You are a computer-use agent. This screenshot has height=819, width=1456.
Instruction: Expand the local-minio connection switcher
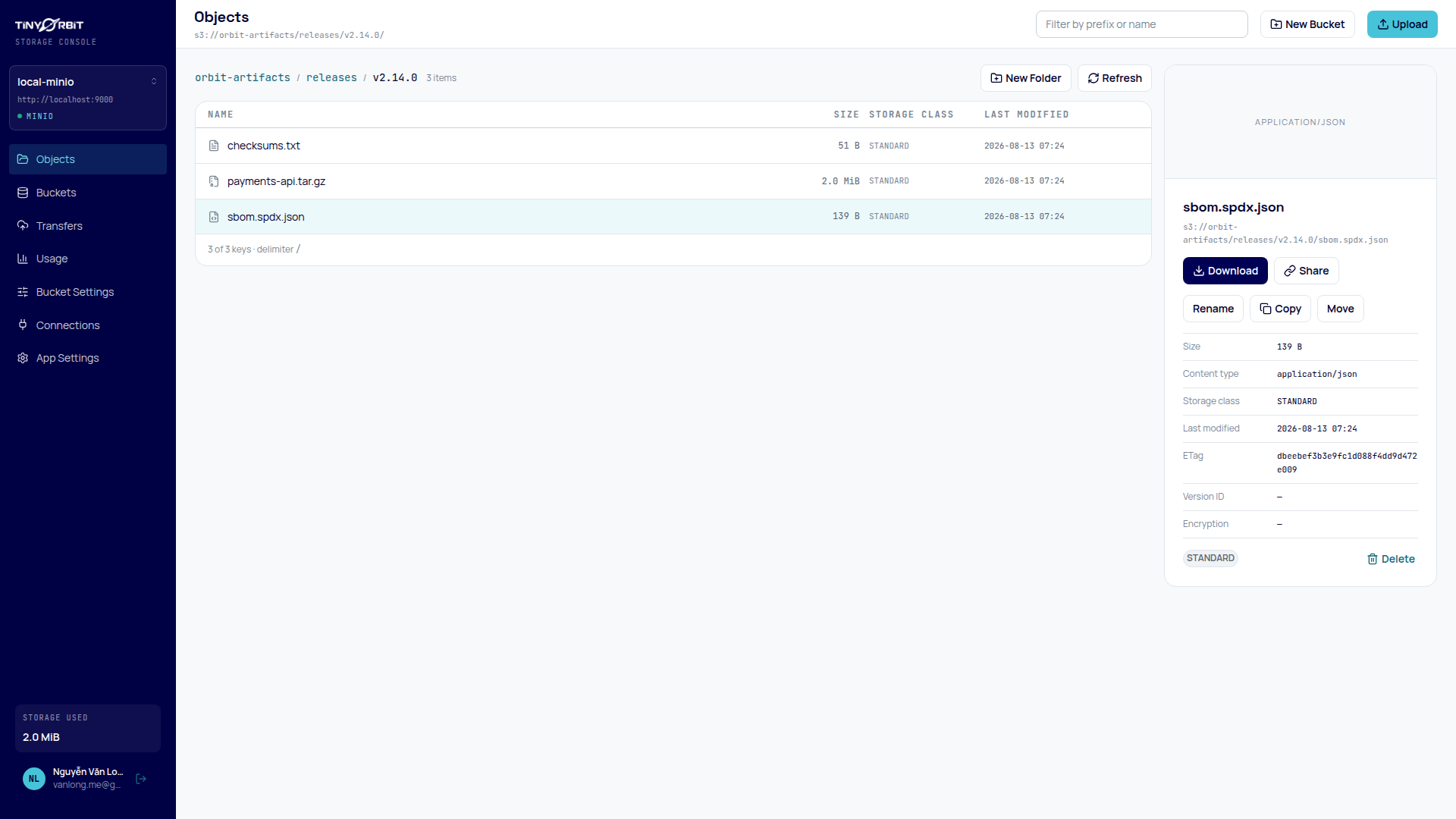[x=88, y=98]
